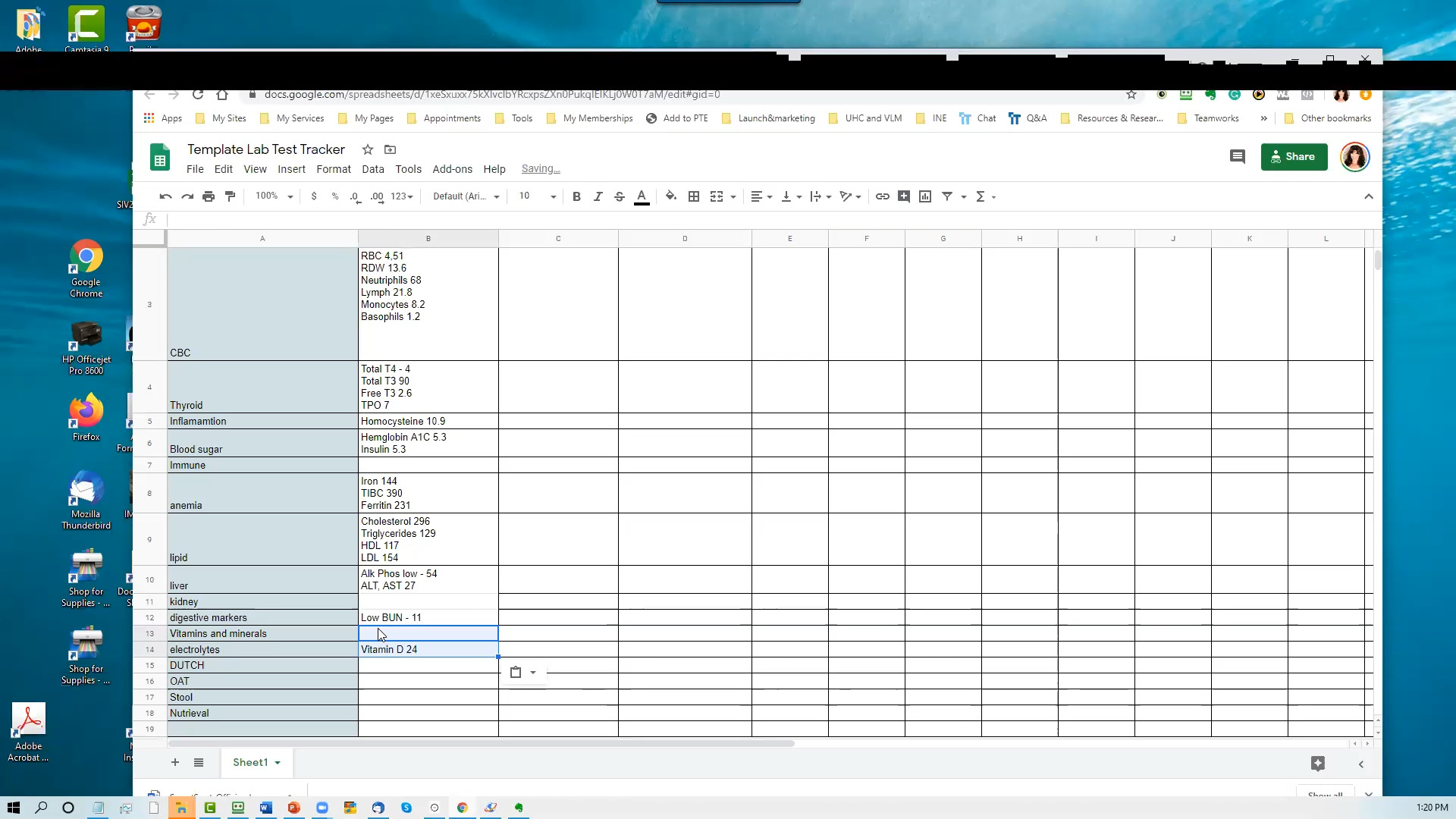Open the Google account avatar
This screenshot has width=1456, height=819.
(x=1354, y=157)
